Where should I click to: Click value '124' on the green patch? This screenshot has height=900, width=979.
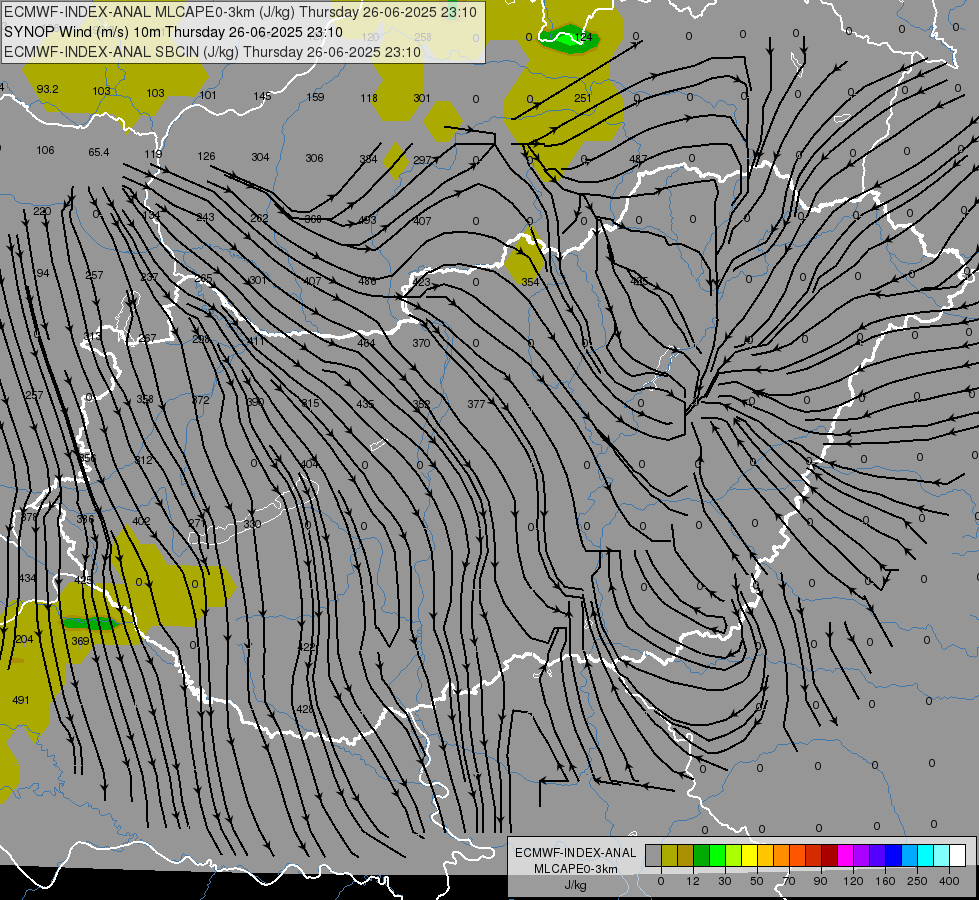pos(583,37)
